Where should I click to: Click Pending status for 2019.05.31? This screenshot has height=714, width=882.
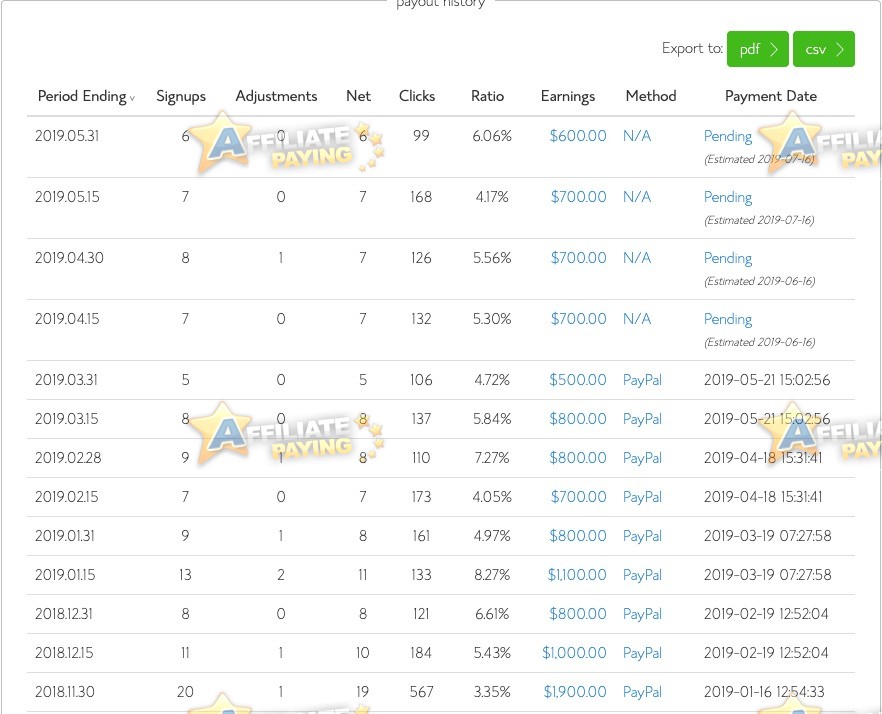point(728,136)
